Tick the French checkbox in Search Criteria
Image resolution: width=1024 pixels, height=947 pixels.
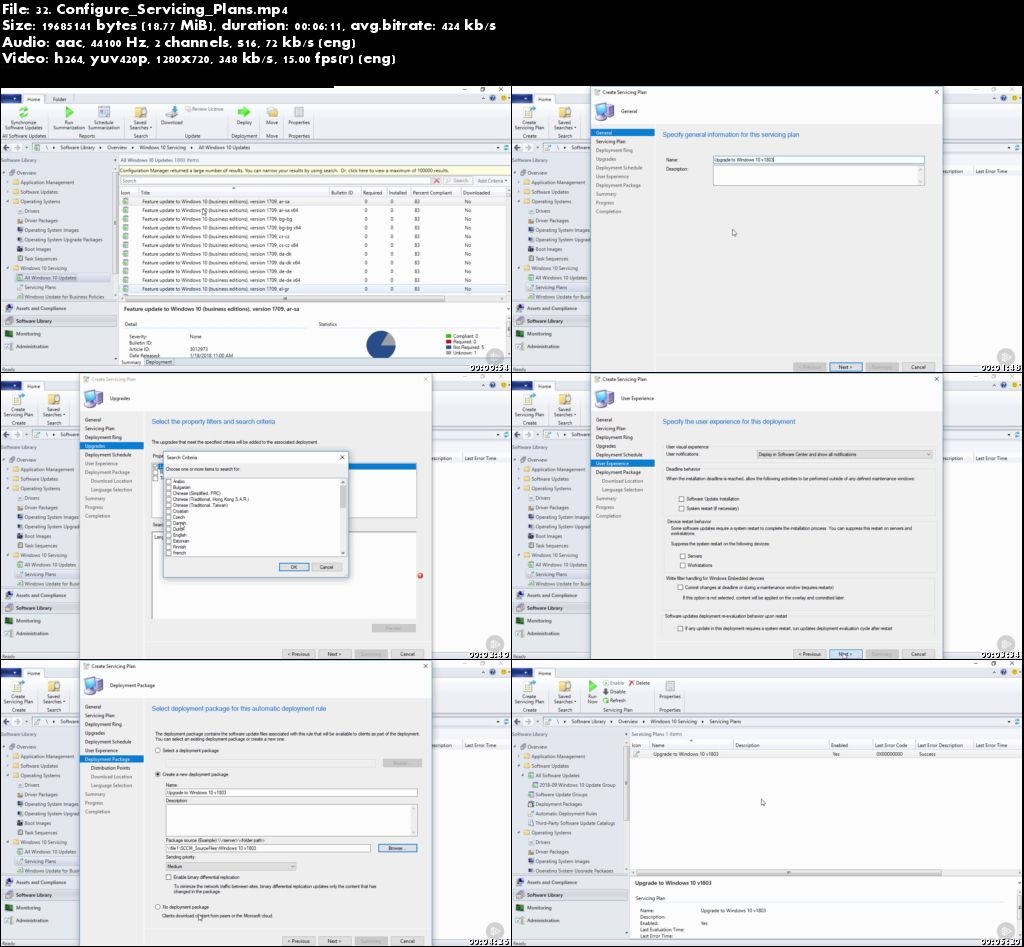(168, 553)
